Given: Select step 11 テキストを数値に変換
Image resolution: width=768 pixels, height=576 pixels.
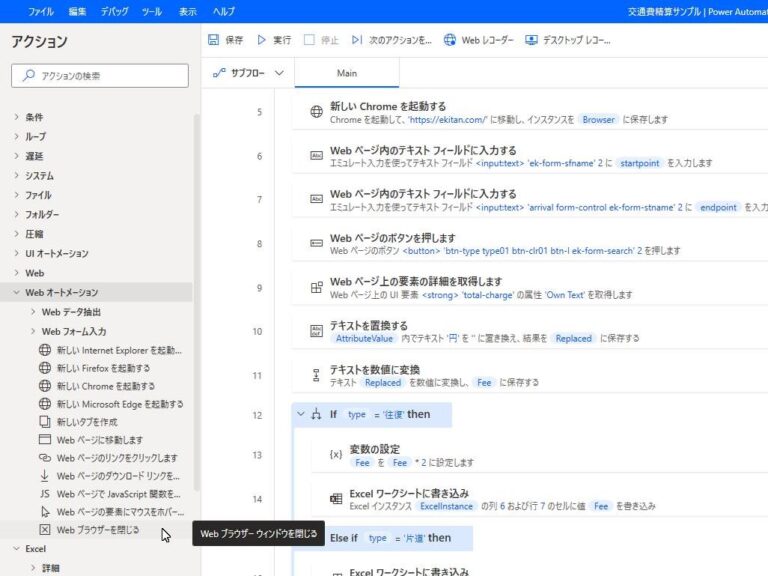Looking at the screenshot, I should pos(530,376).
